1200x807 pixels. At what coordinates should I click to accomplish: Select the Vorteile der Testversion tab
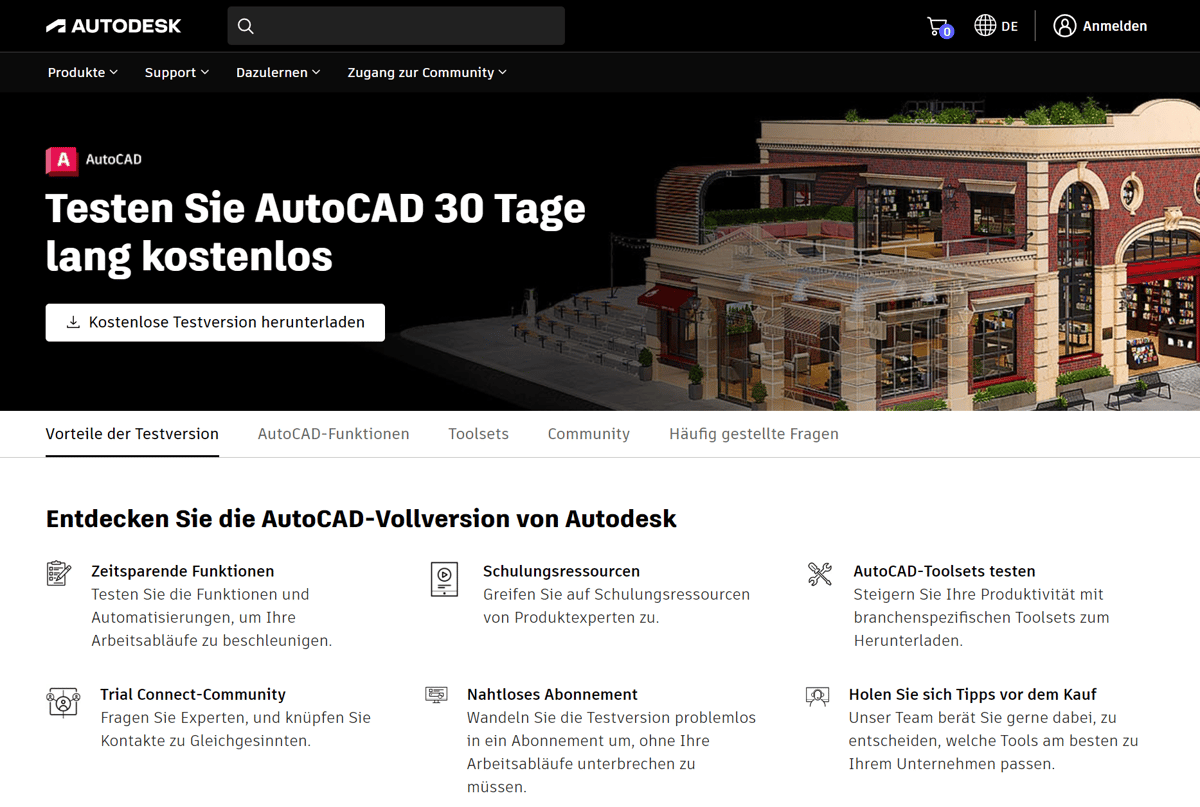point(132,434)
